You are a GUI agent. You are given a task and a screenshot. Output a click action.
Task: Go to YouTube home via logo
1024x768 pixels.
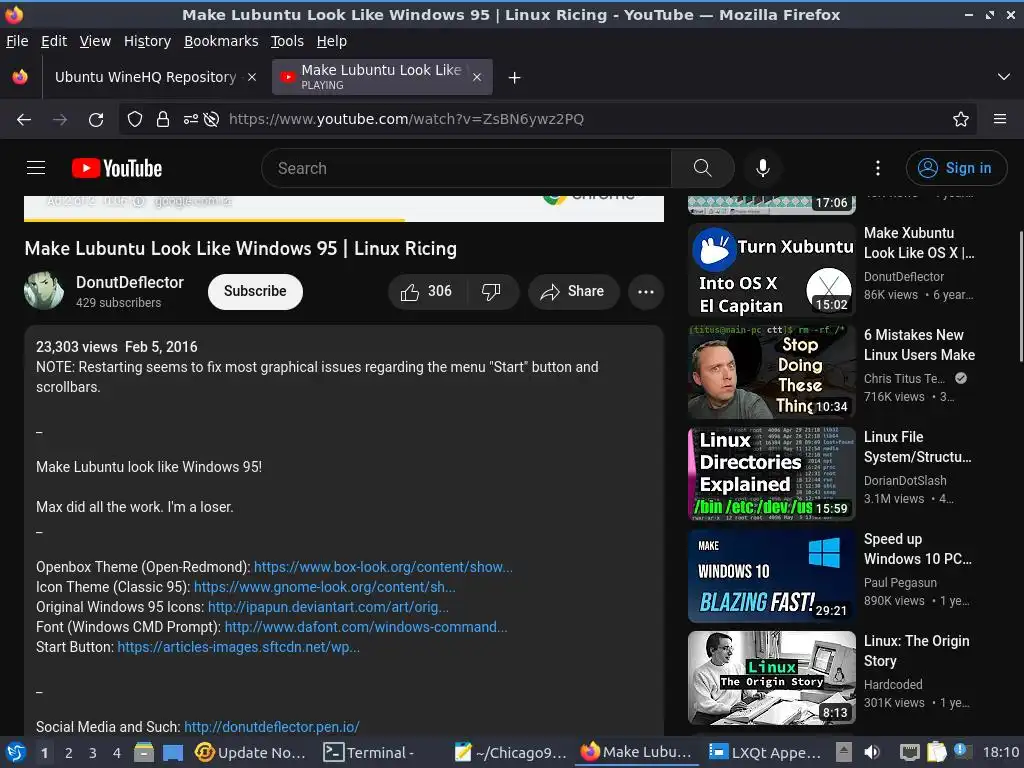pos(117,168)
